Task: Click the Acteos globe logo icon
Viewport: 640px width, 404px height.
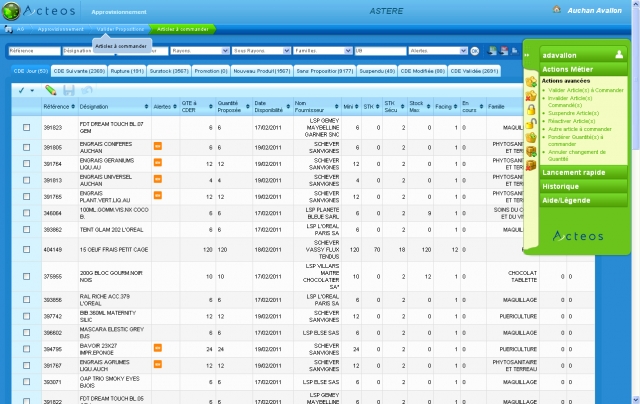Action: point(11,11)
